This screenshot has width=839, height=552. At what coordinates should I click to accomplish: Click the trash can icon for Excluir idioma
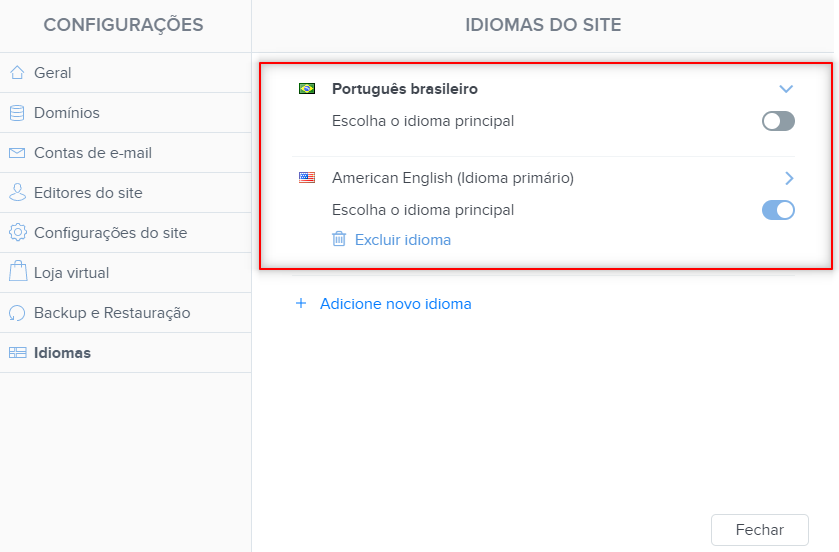tap(339, 239)
